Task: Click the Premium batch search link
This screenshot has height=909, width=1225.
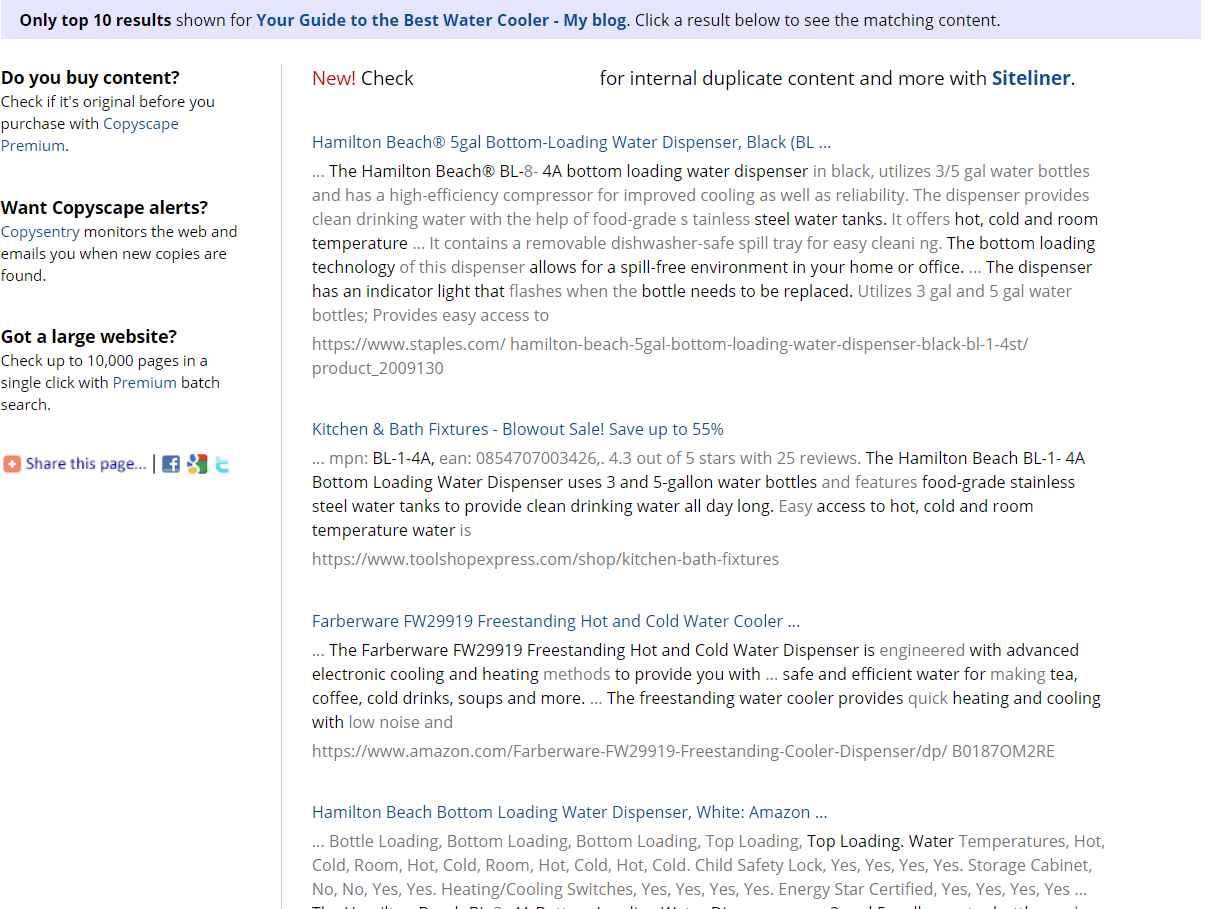Action: pyautogui.click(x=144, y=383)
